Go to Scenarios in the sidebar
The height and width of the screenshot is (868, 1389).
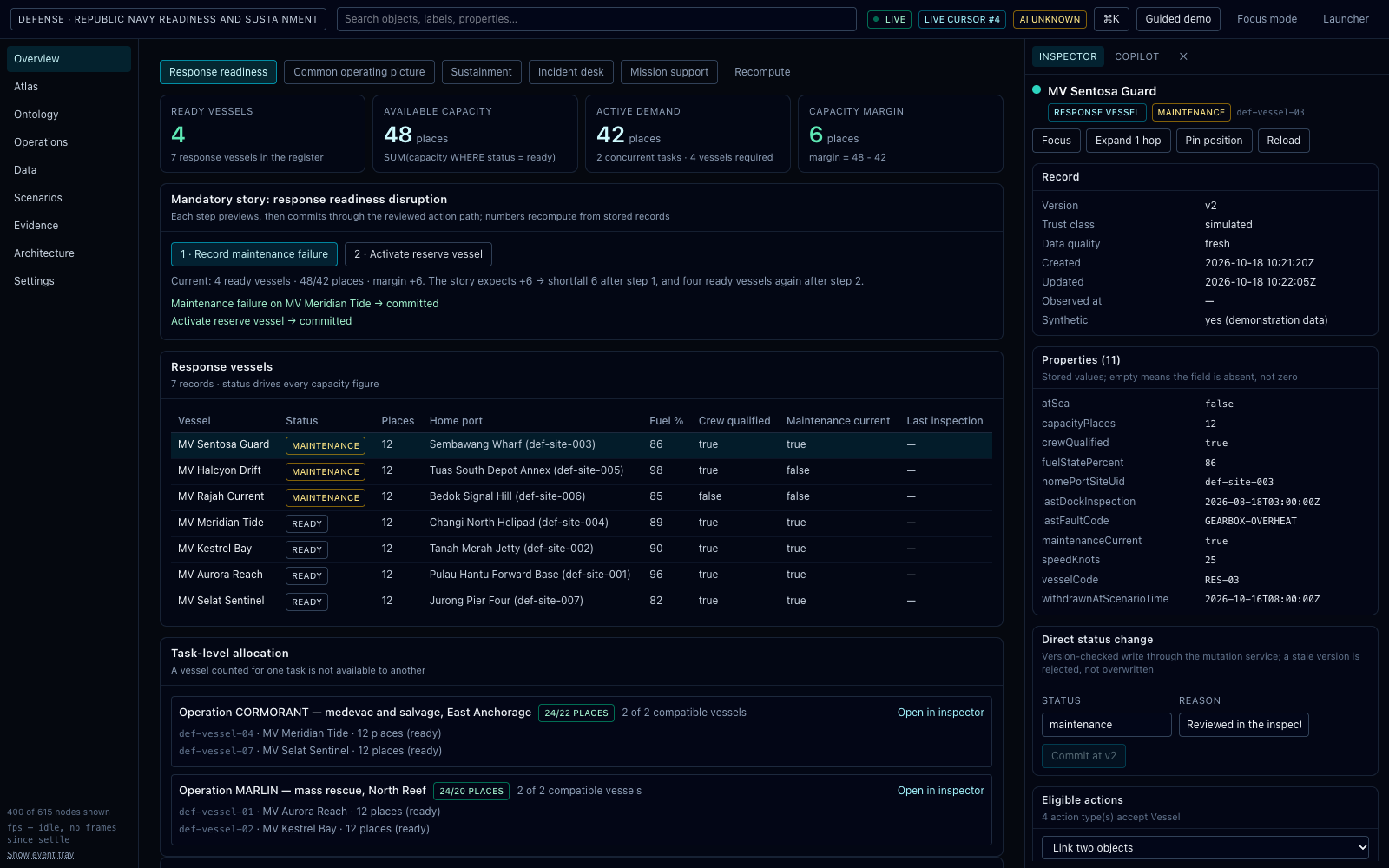[69, 198]
